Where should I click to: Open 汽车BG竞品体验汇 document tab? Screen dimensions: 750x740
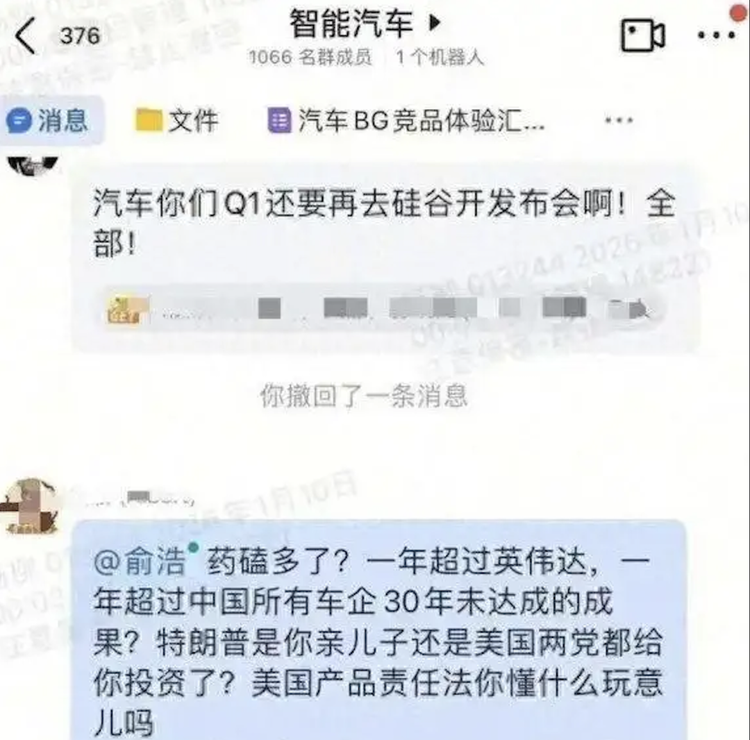[x=406, y=120]
